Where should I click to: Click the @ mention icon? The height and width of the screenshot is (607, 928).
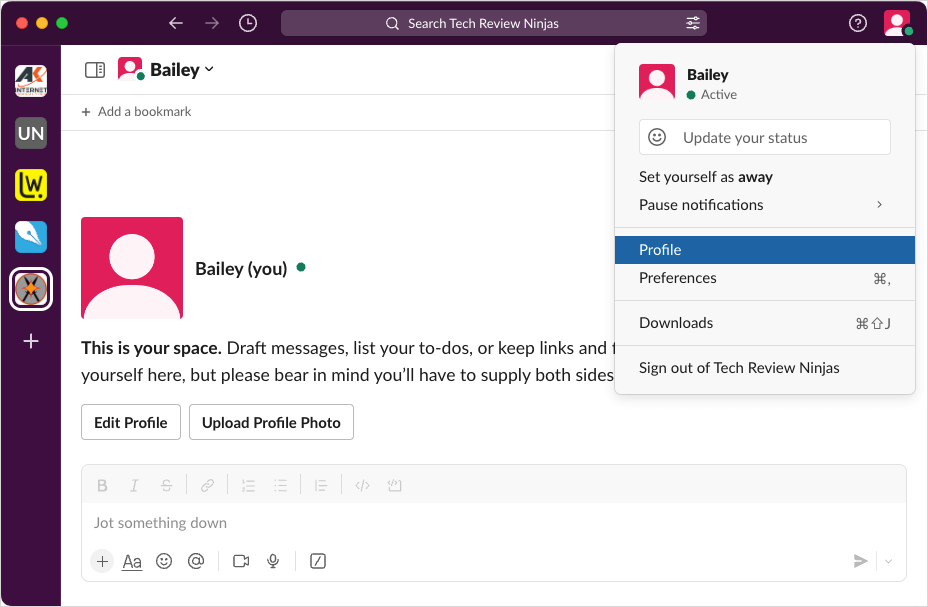click(x=196, y=561)
